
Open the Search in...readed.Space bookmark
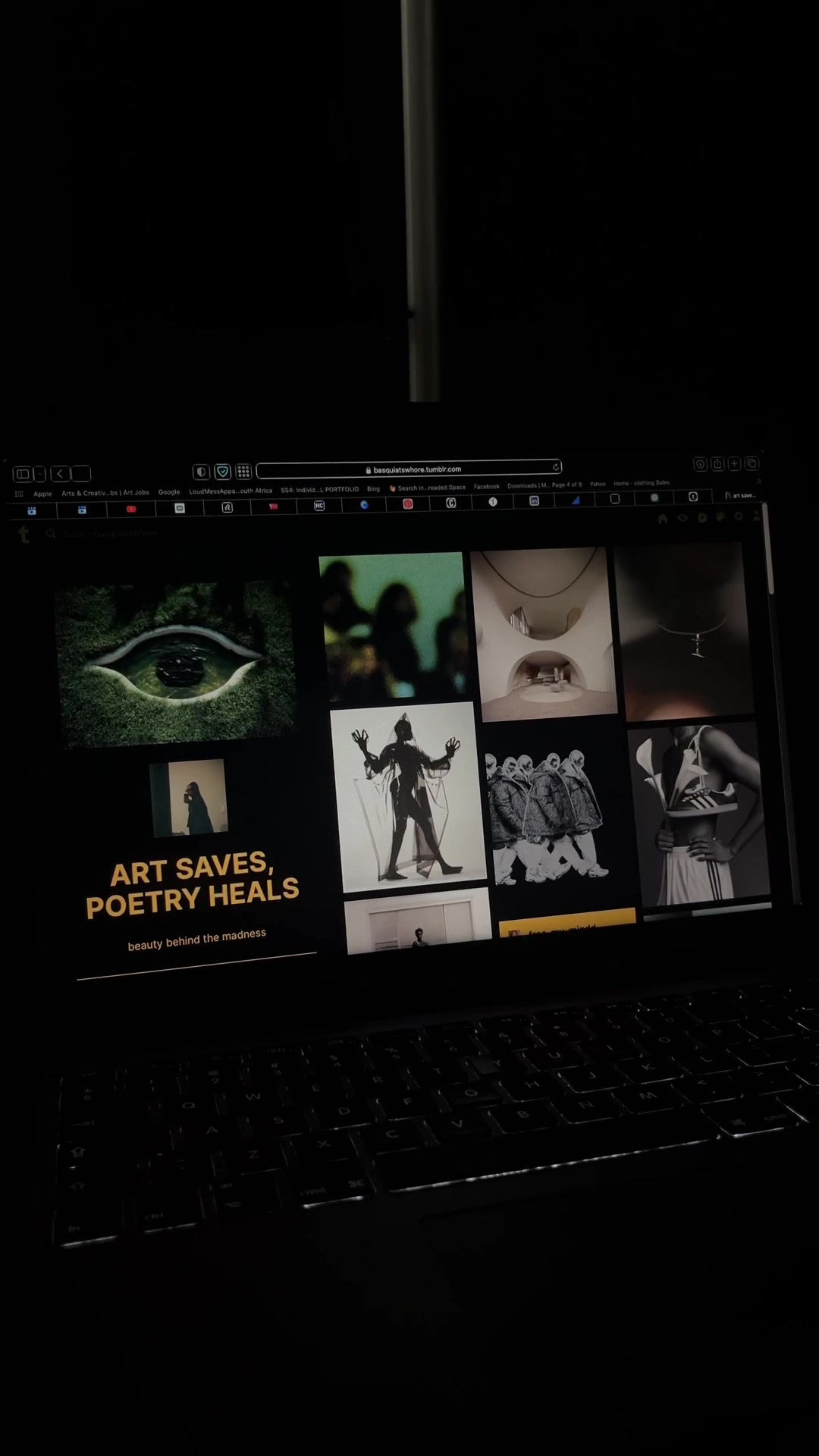click(428, 488)
